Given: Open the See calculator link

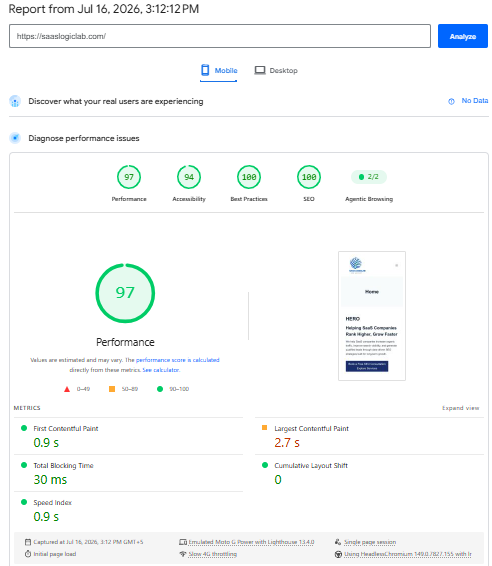Looking at the screenshot, I should (161, 370).
